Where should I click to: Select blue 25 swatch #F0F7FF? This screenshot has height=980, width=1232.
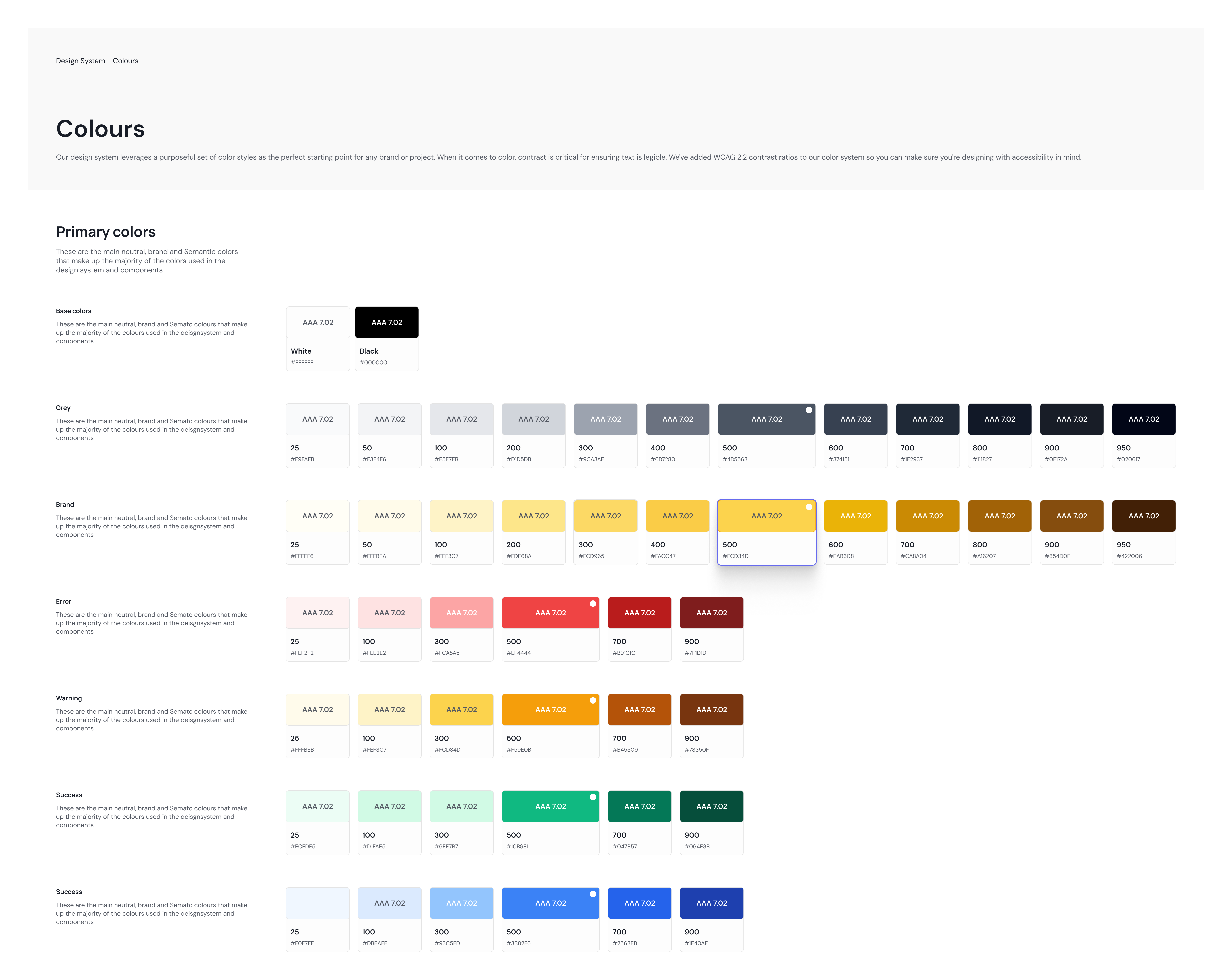click(318, 919)
